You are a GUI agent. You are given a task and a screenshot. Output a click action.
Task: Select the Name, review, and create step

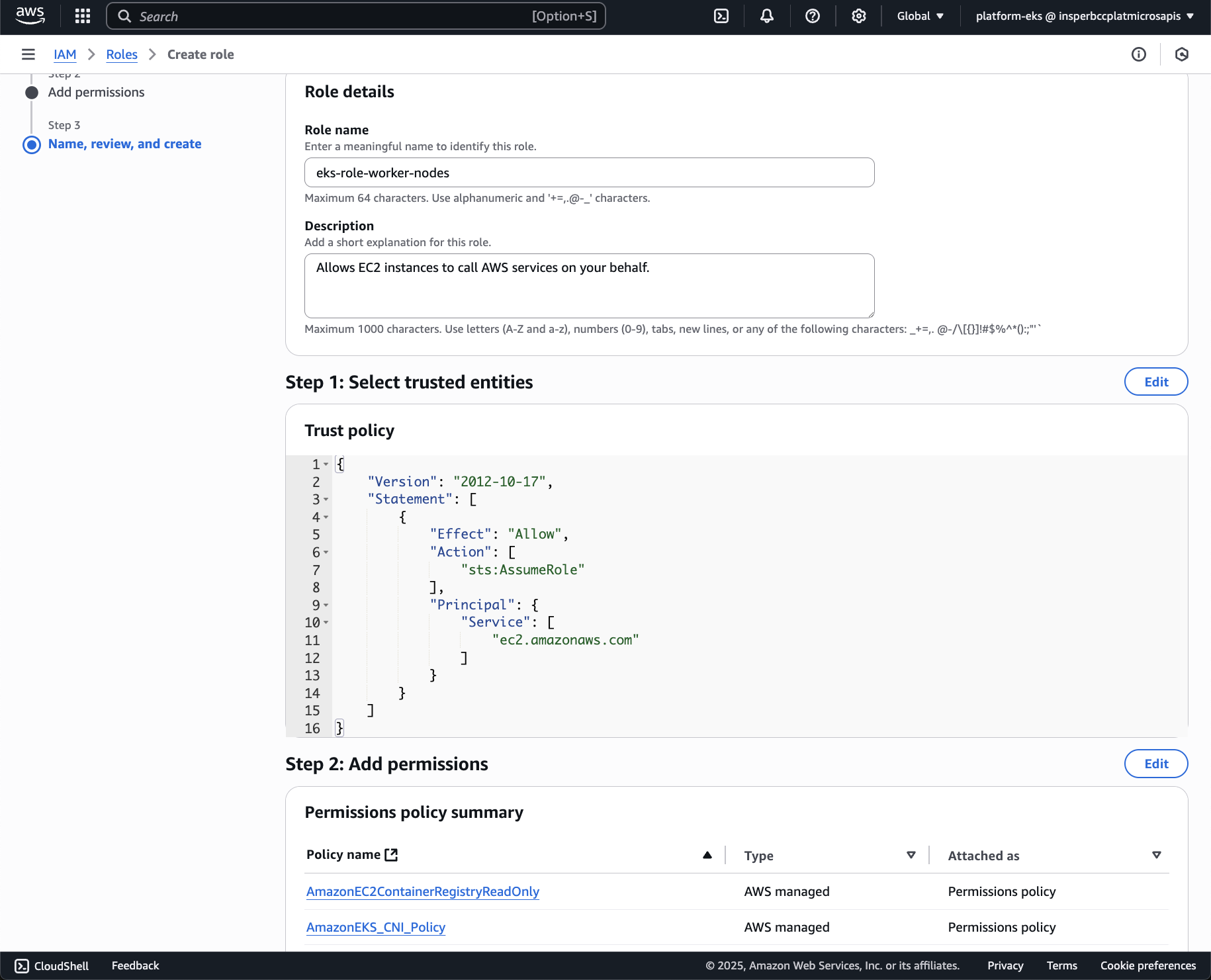coord(124,144)
